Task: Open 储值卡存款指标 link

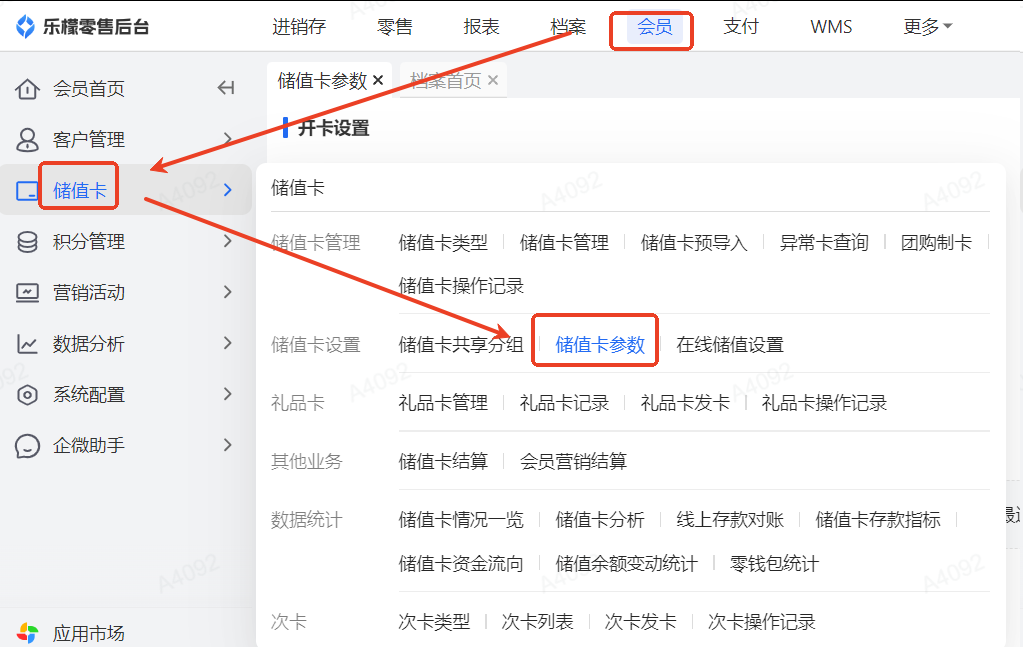Action: click(878, 520)
